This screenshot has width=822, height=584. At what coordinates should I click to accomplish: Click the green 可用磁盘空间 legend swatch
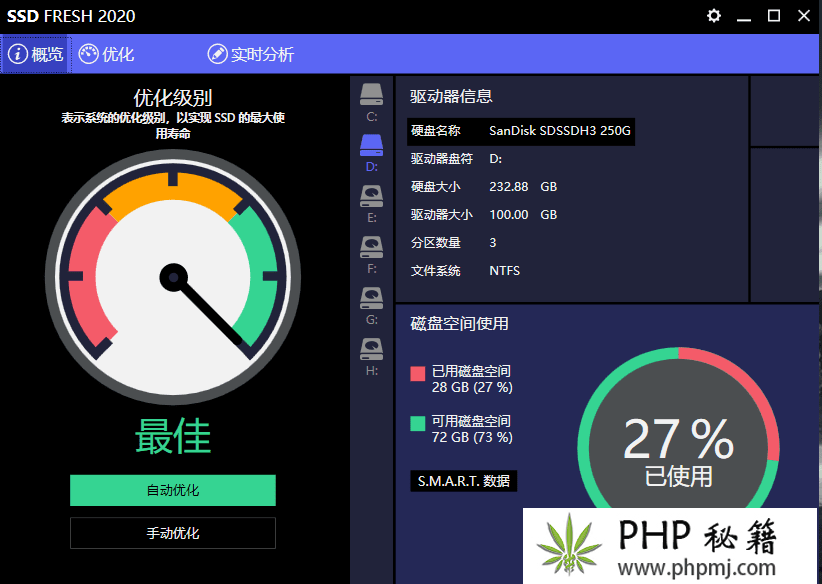(417, 423)
